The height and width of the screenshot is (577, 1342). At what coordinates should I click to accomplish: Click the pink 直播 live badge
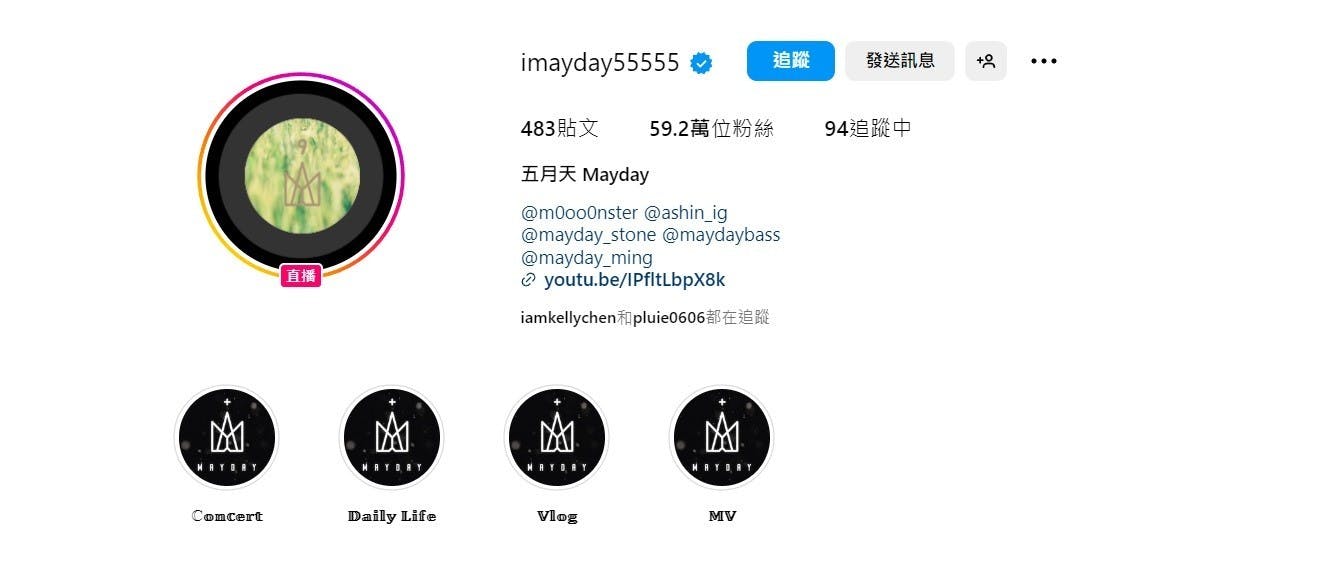[301, 276]
